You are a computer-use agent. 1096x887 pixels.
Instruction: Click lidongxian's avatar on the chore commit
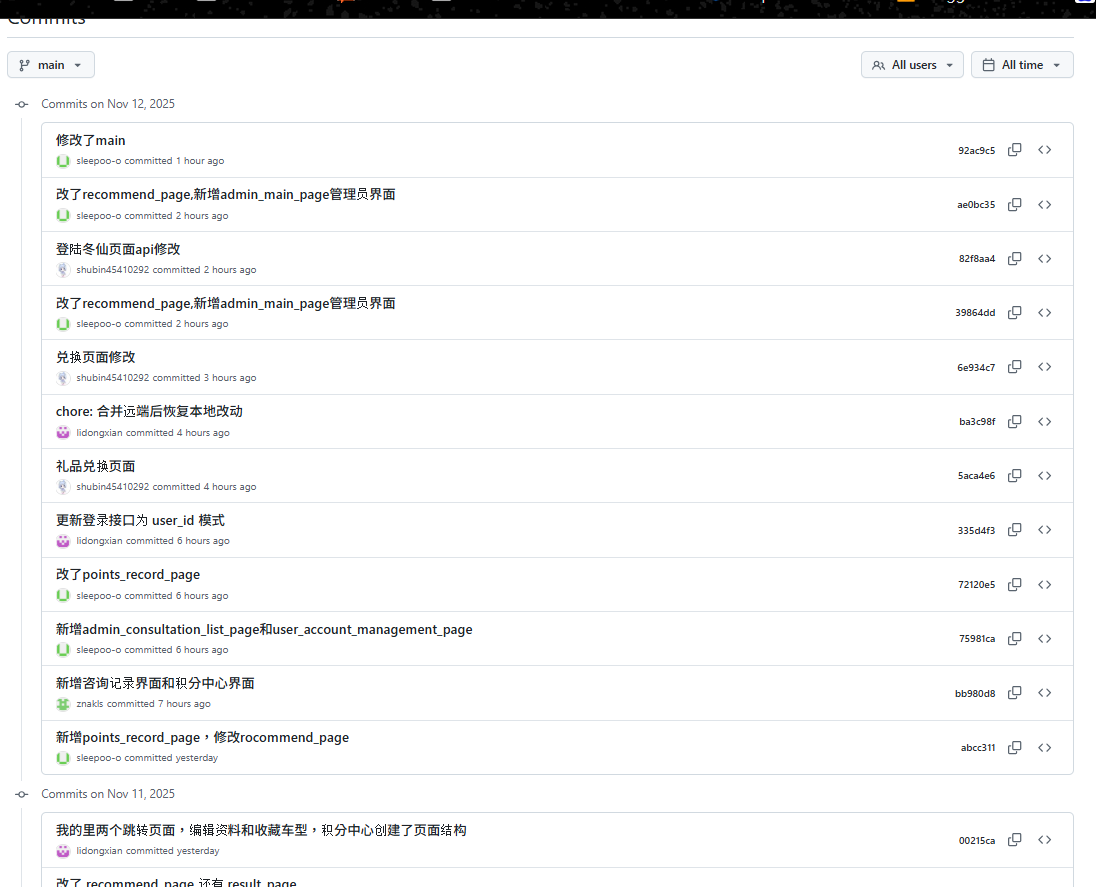click(62, 432)
